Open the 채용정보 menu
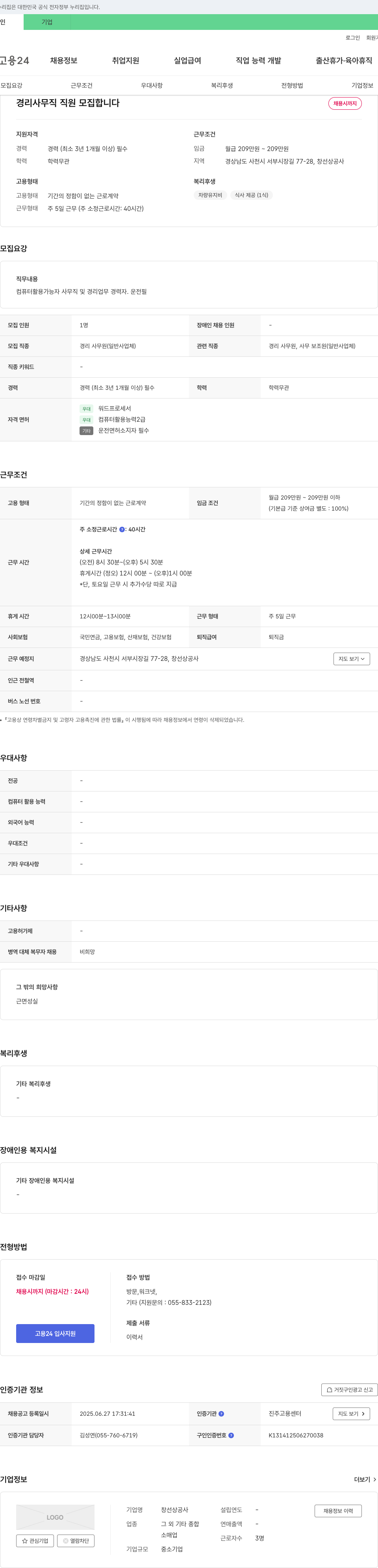378x1568 pixels. tap(63, 60)
